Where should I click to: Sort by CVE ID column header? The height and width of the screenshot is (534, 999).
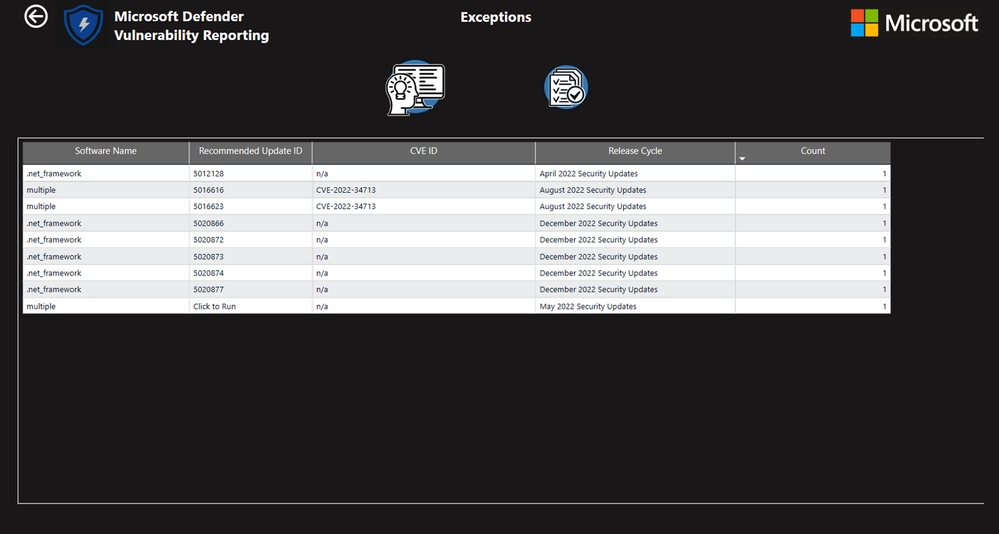point(424,151)
